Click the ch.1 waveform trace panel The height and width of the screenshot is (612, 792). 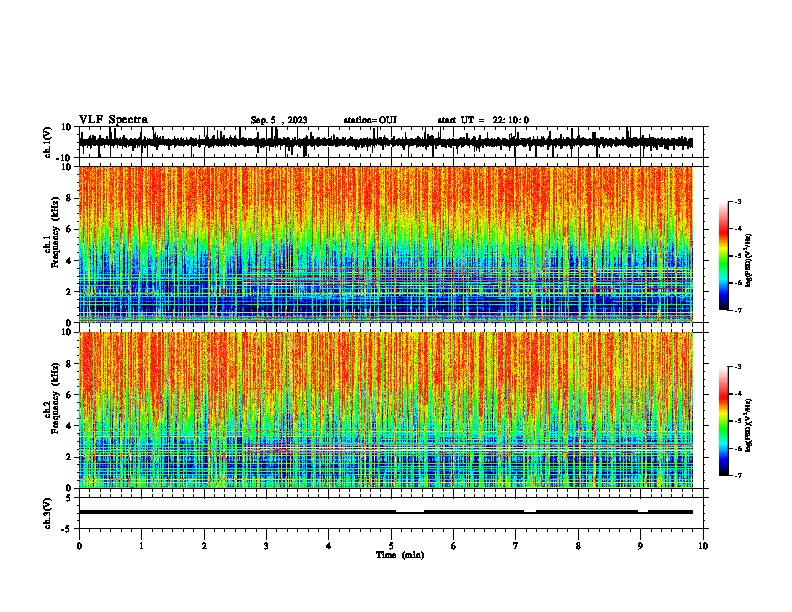pos(391,142)
